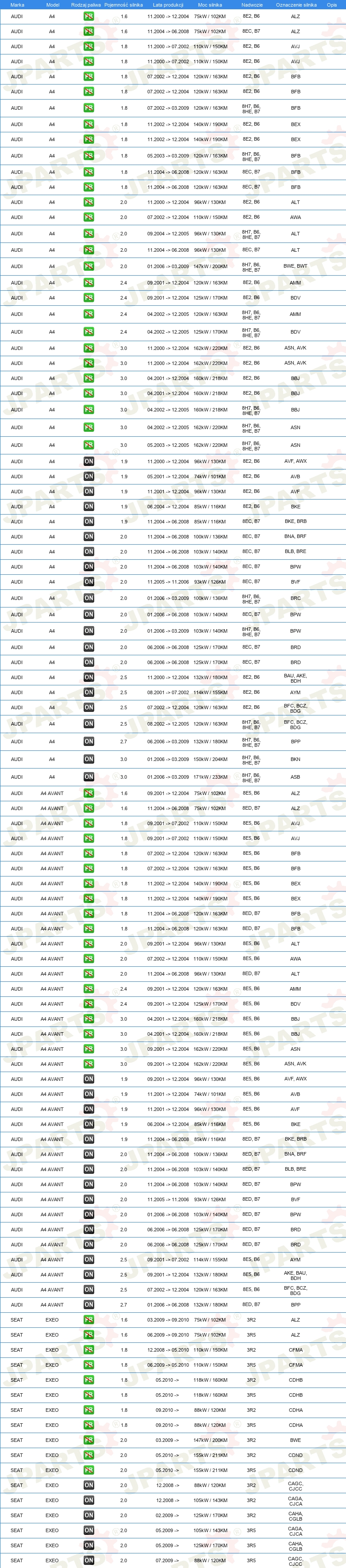The image size is (346, 1568).
Task: Click engine code 'BKN'
Action: point(296,760)
